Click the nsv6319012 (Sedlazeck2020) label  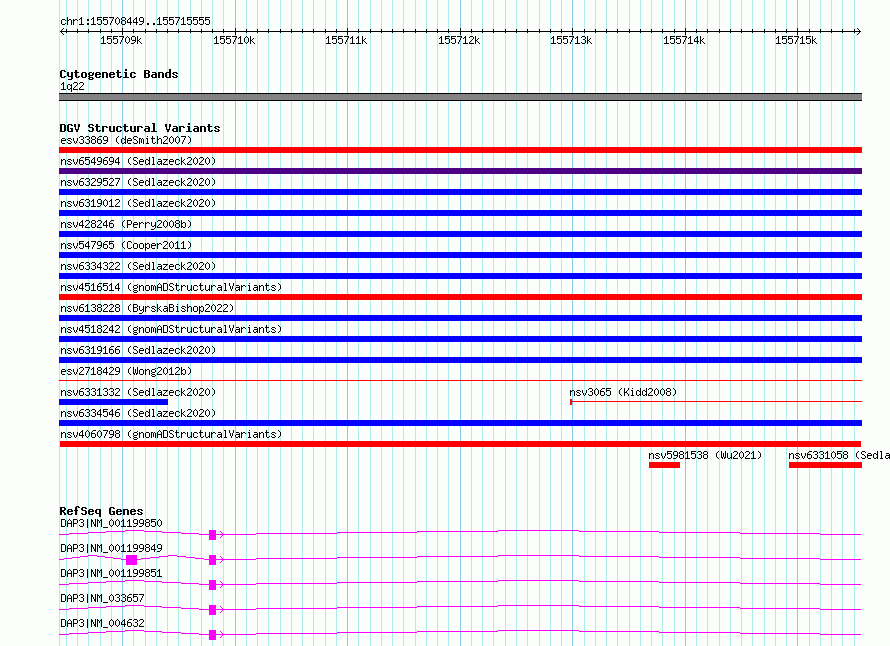[x=138, y=203]
